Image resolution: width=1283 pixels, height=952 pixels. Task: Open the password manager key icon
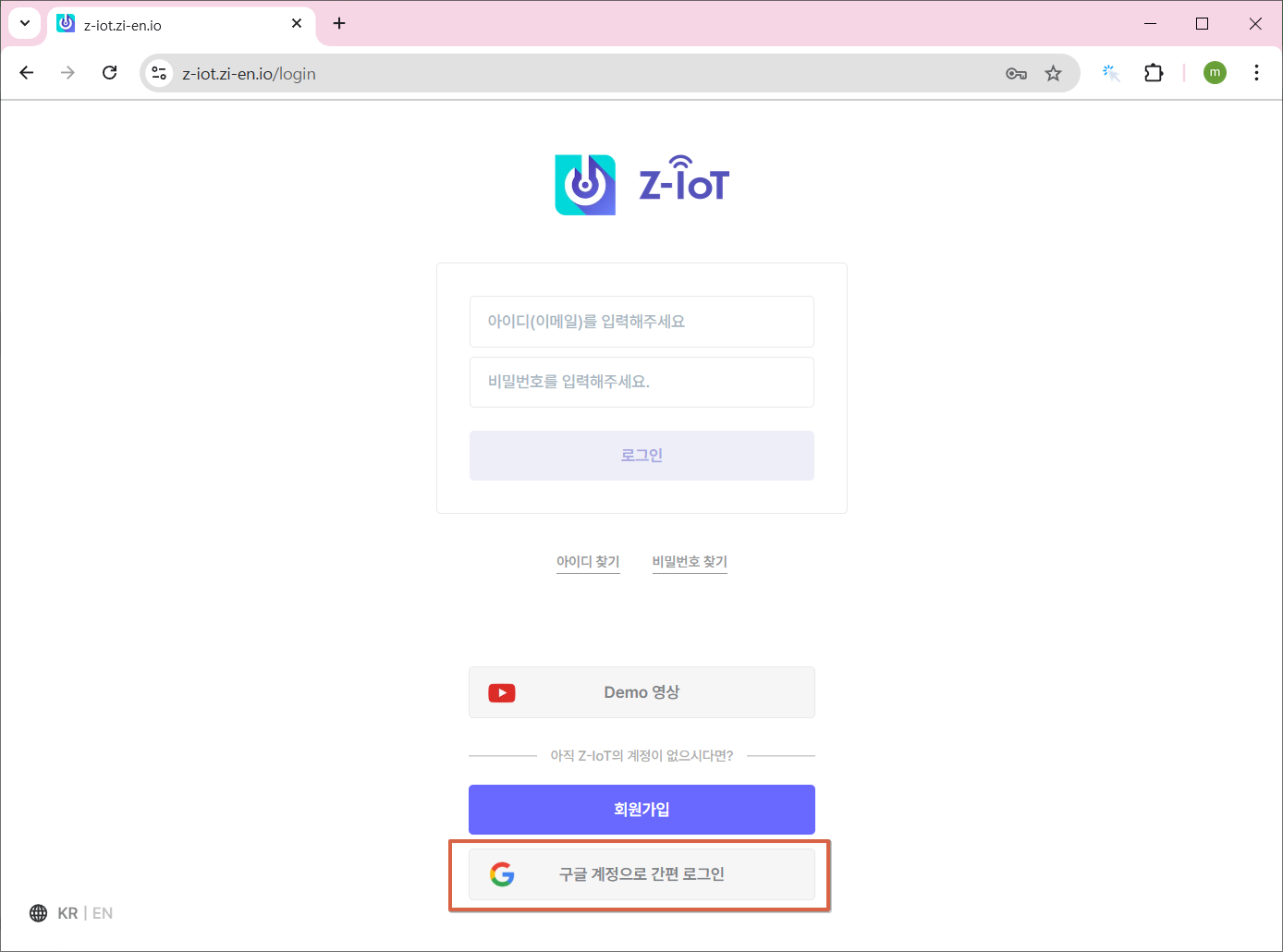point(1016,74)
